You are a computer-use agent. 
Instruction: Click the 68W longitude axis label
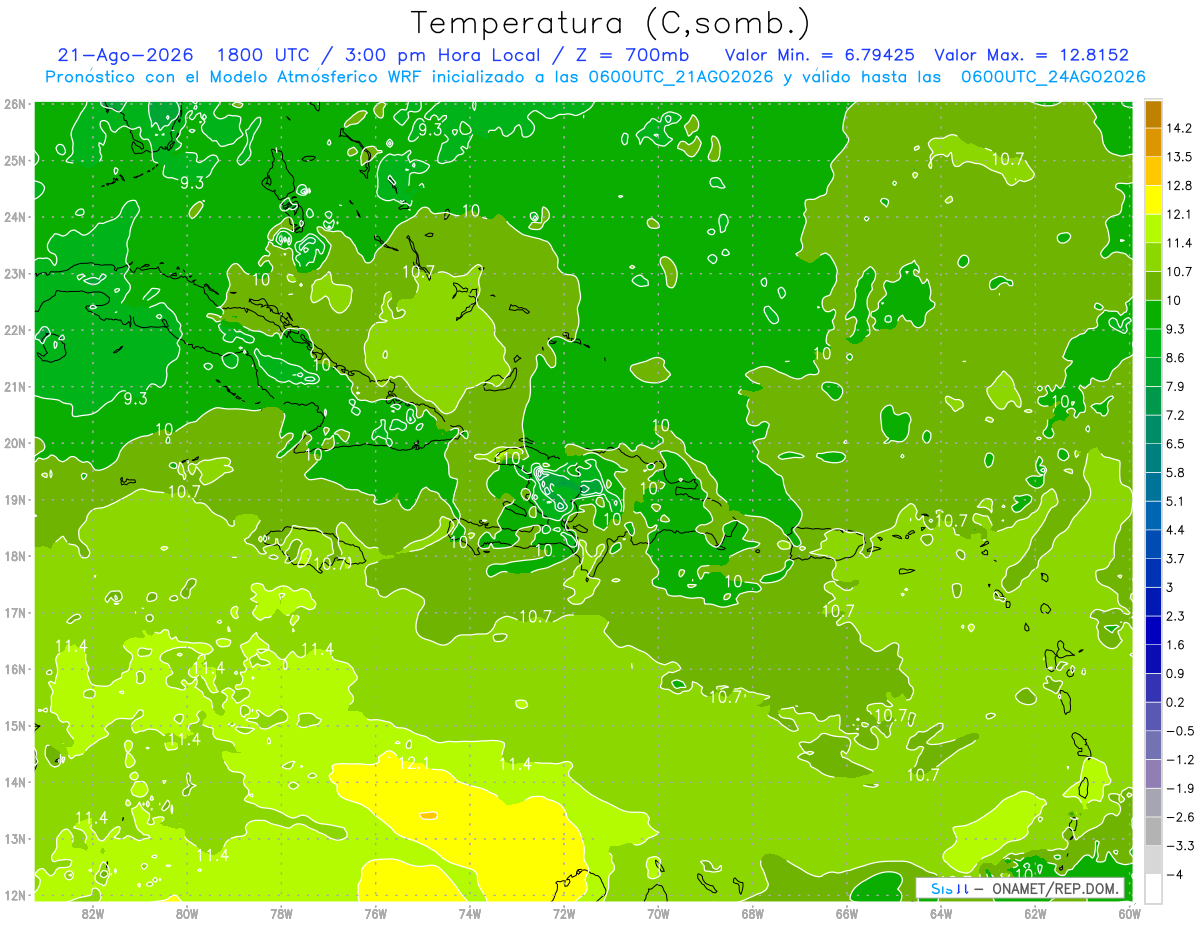[752, 913]
